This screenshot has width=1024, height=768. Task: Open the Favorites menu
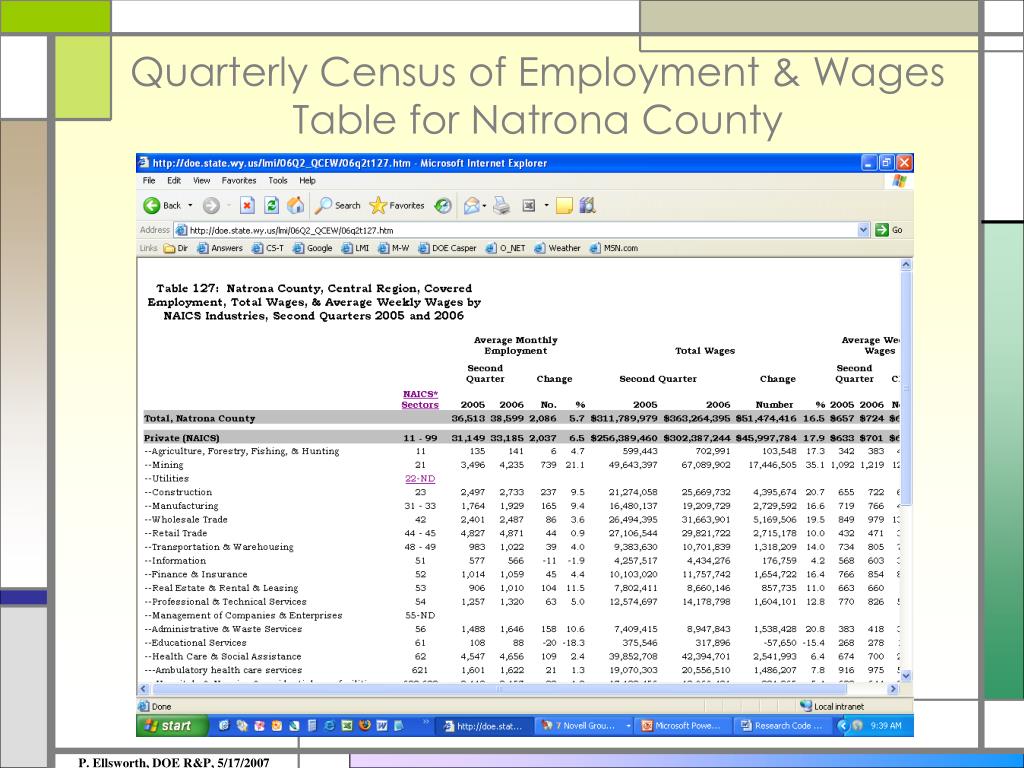point(238,181)
